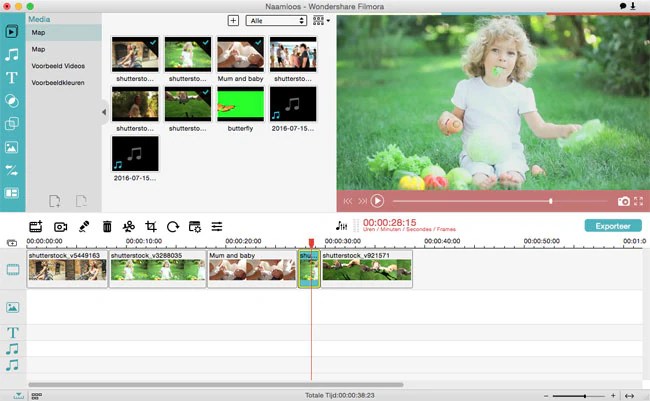Click the Exporteer button
This screenshot has width=650, height=401.
tap(613, 226)
